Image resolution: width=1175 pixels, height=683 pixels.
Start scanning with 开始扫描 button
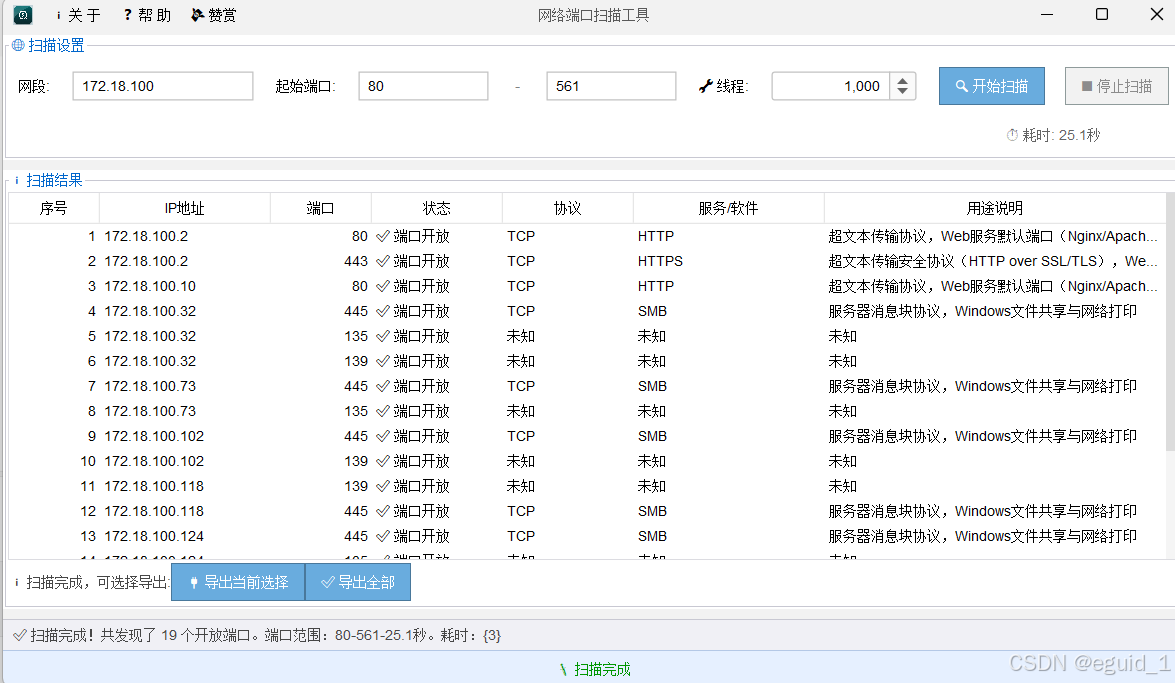pos(992,86)
